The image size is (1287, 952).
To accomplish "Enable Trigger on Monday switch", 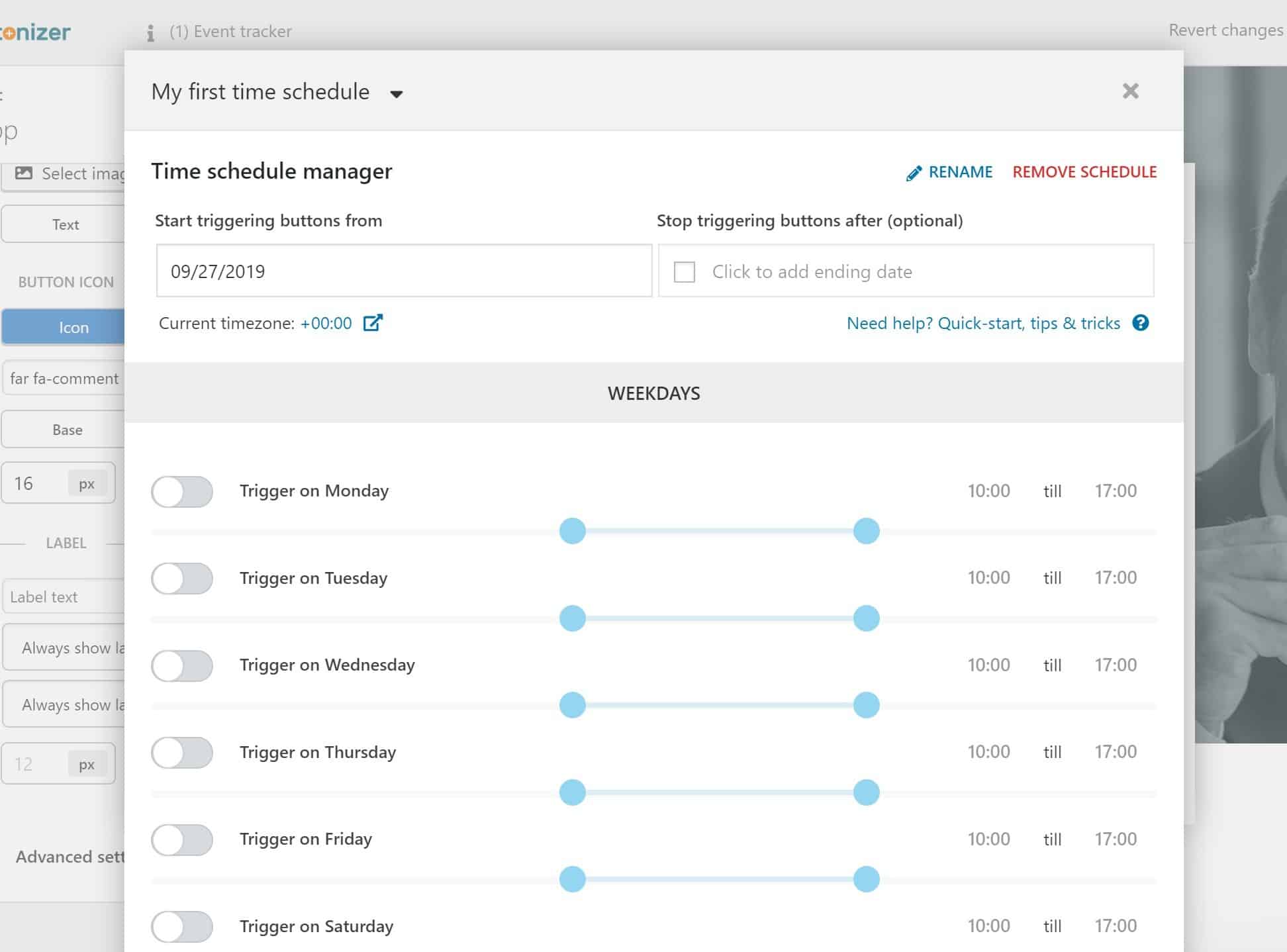I will 182,492.
